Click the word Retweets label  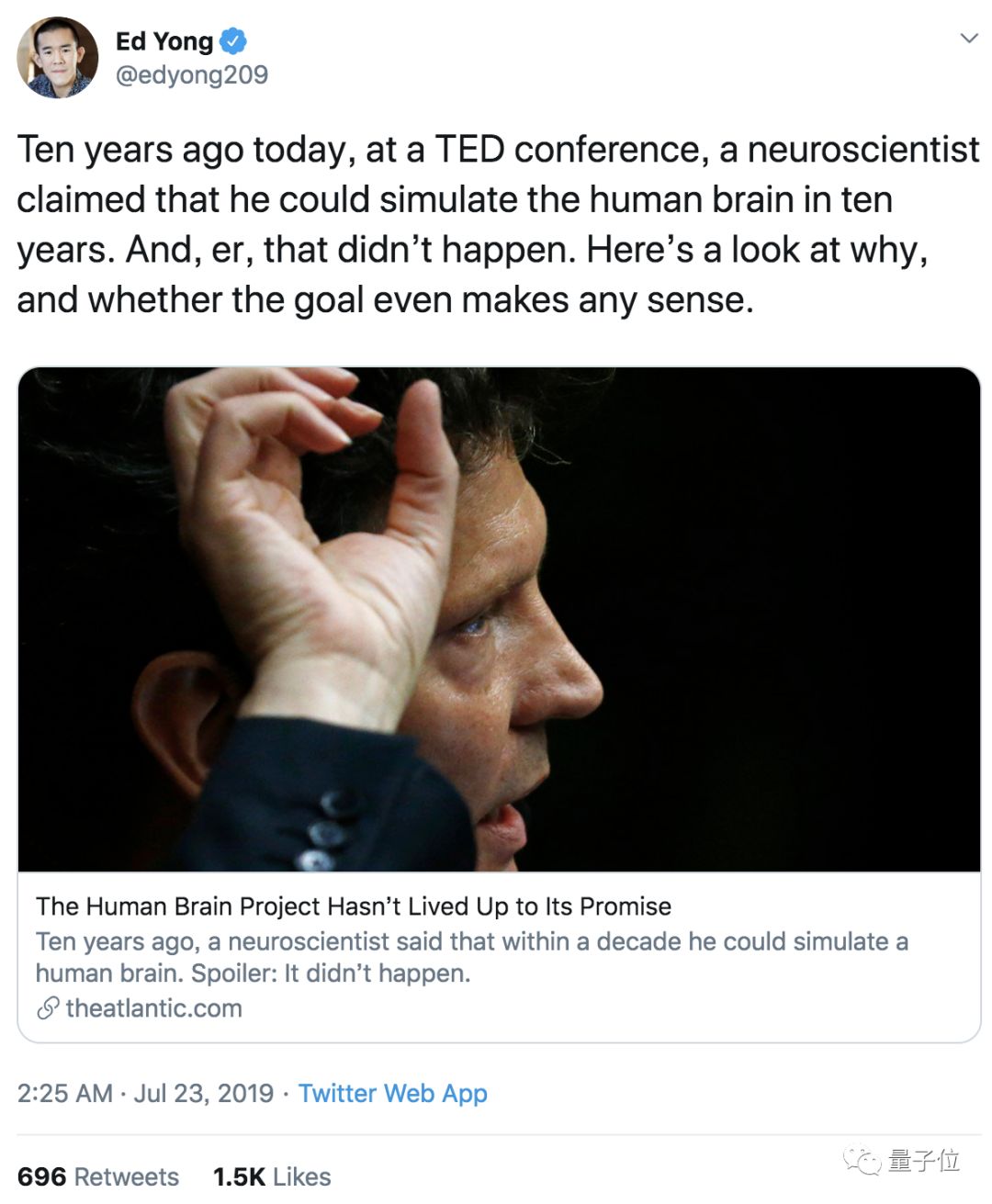(x=127, y=1176)
